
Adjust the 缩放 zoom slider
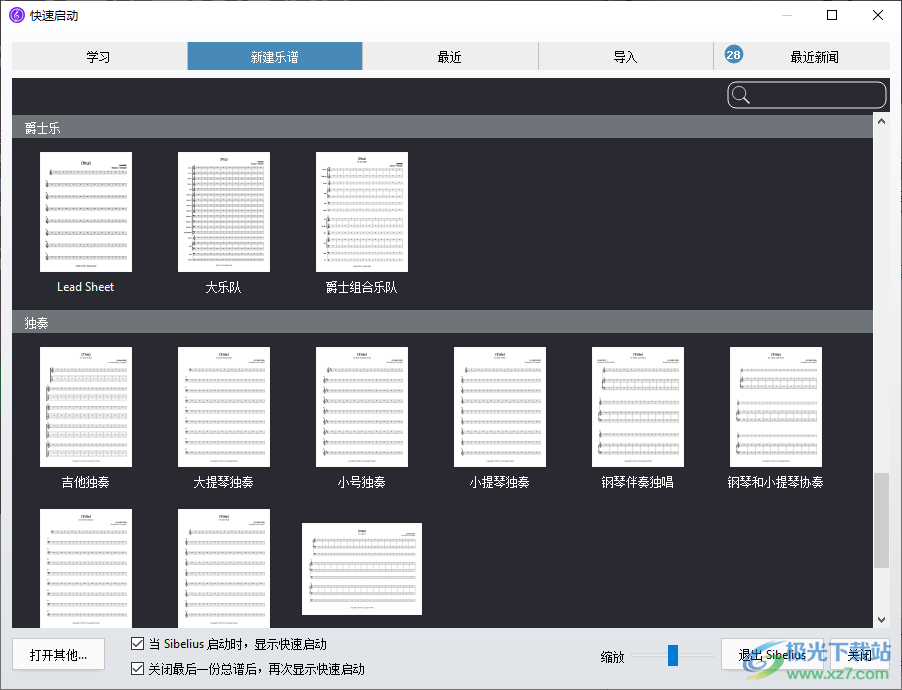point(672,656)
